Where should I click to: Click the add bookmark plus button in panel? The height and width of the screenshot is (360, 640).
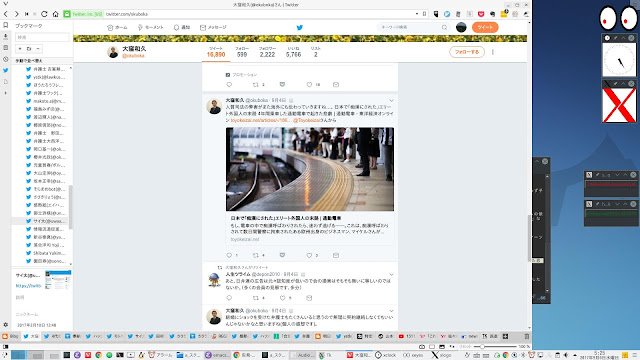[x=20, y=49]
